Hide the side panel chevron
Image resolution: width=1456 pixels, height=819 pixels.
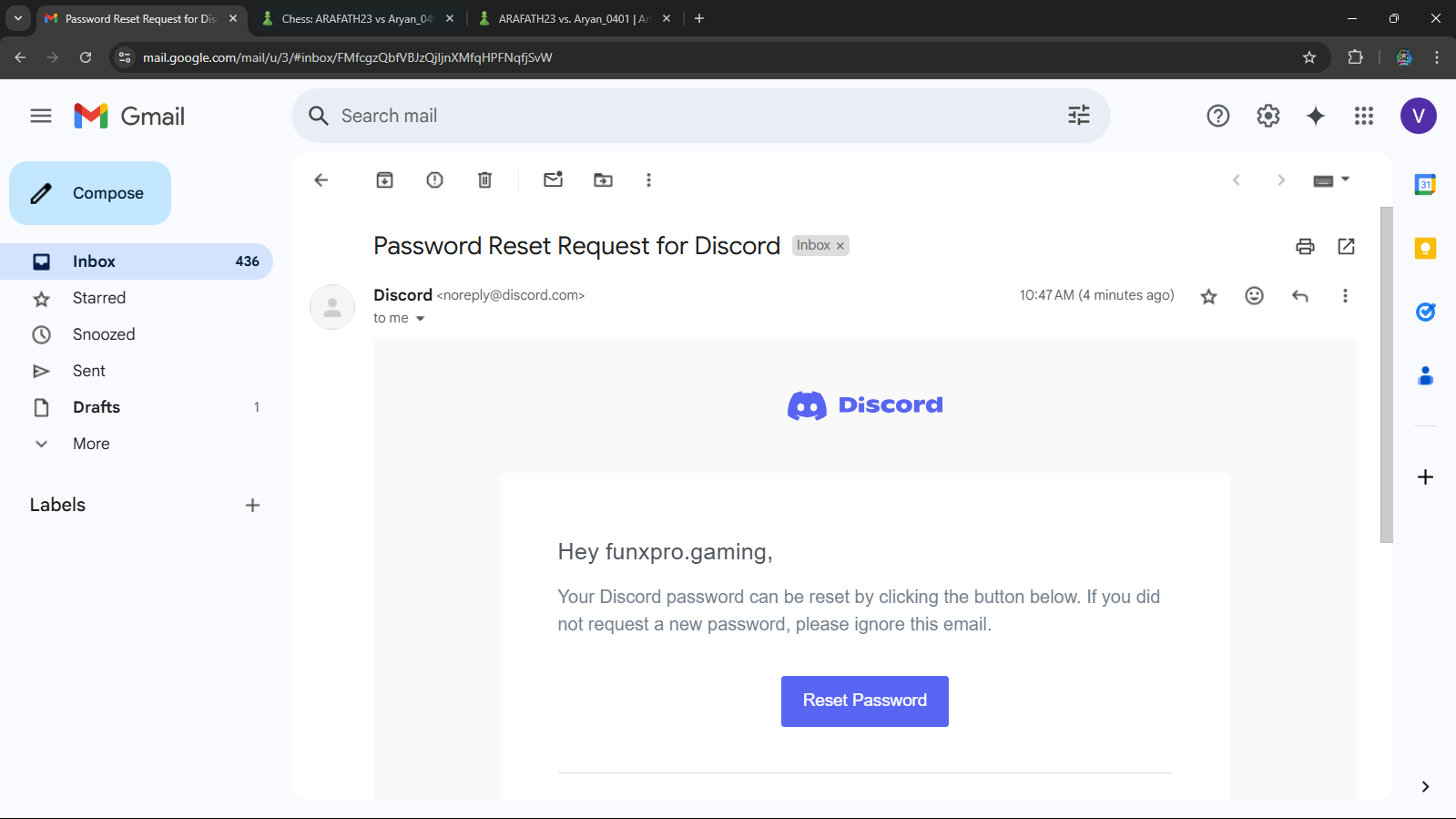pos(1426,787)
